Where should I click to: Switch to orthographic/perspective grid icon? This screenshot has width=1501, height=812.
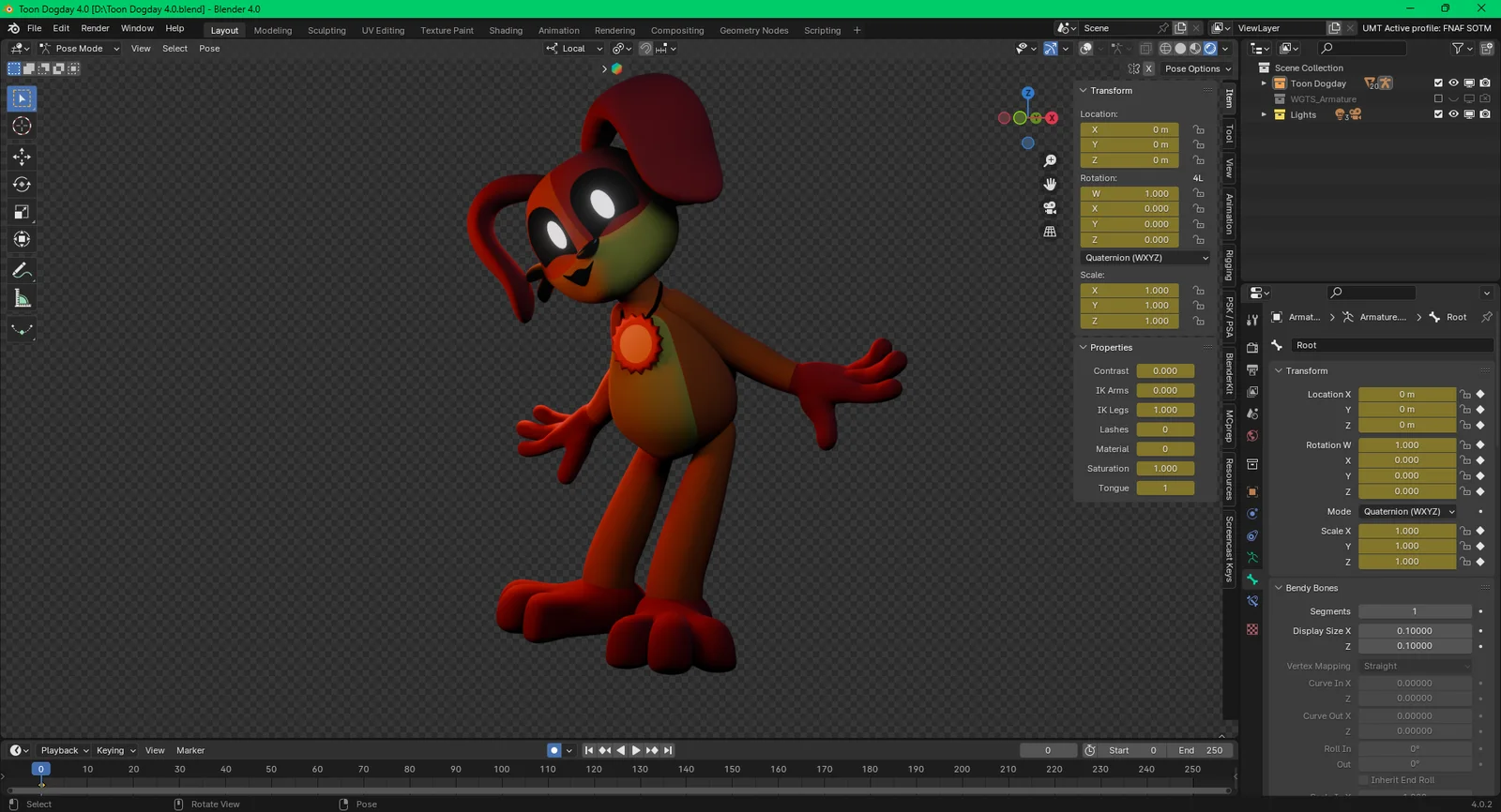point(1050,232)
